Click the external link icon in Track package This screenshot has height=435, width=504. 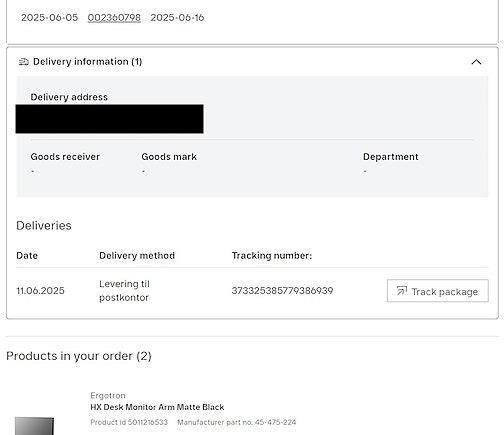[402, 291]
